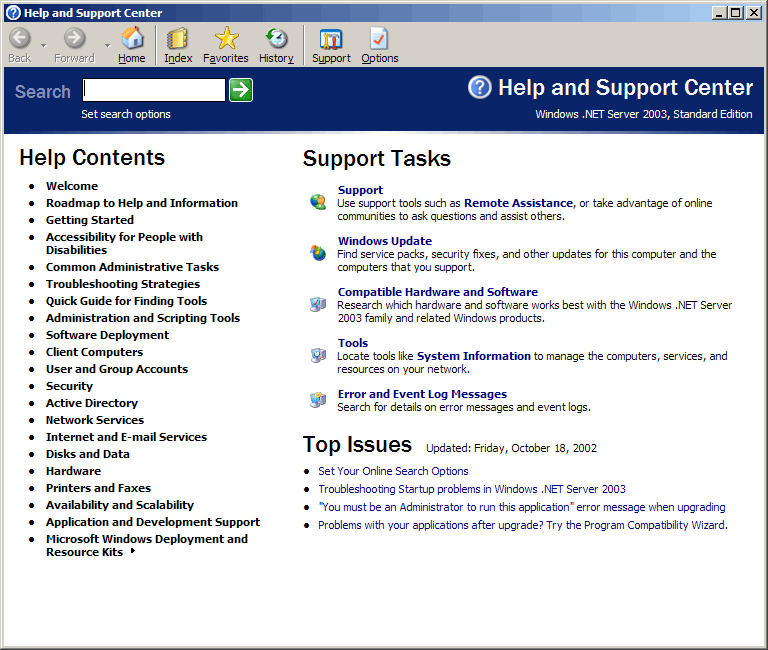Click the Remote Assistance link
Viewport: 768px width, 650px height.
click(518, 203)
